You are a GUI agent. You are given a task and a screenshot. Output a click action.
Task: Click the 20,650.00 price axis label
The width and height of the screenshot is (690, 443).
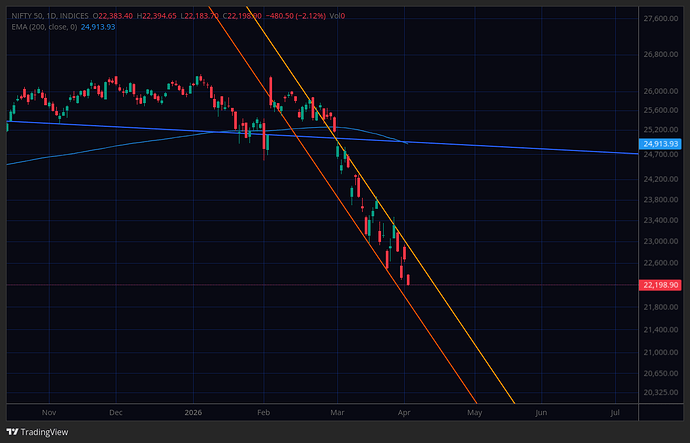[661, 373]
